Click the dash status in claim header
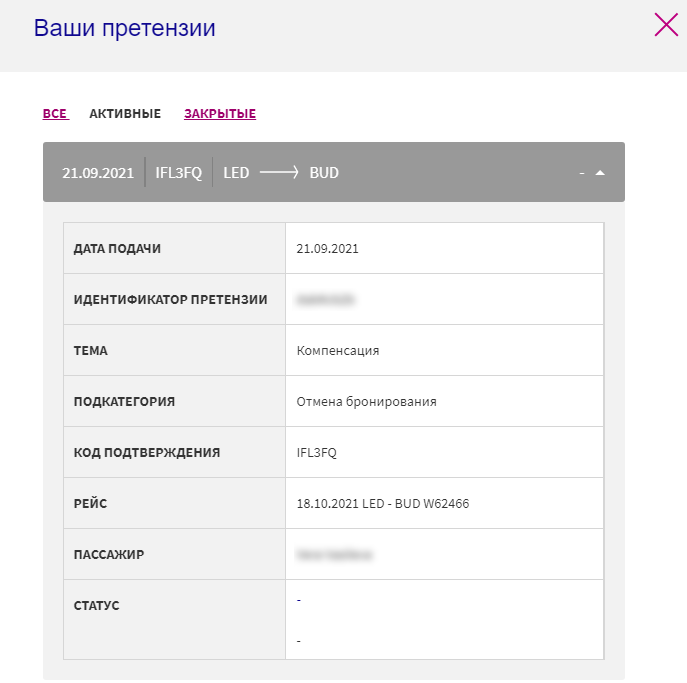This screenshot has height=683, width=687. pyautogui.click(x=581, y=173)
